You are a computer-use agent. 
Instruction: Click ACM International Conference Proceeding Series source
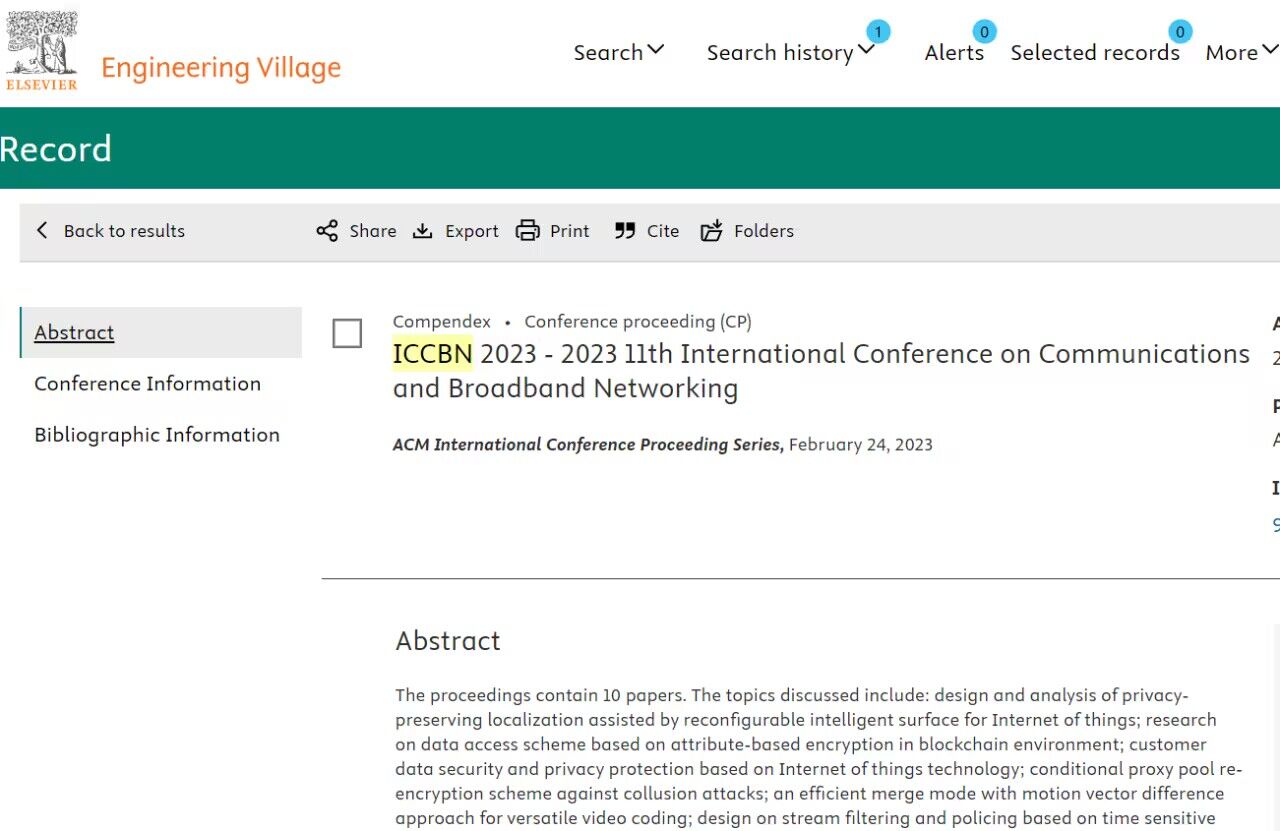coord(588,445)
